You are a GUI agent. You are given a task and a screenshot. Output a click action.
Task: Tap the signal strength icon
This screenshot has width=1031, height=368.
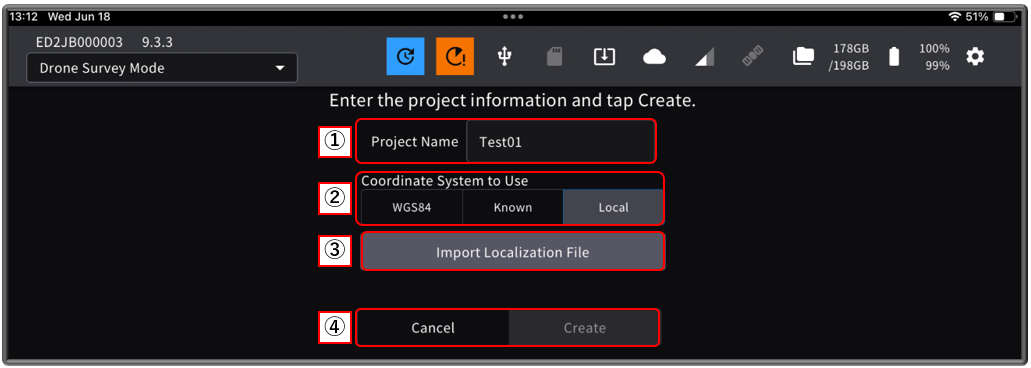coord(704,58)
